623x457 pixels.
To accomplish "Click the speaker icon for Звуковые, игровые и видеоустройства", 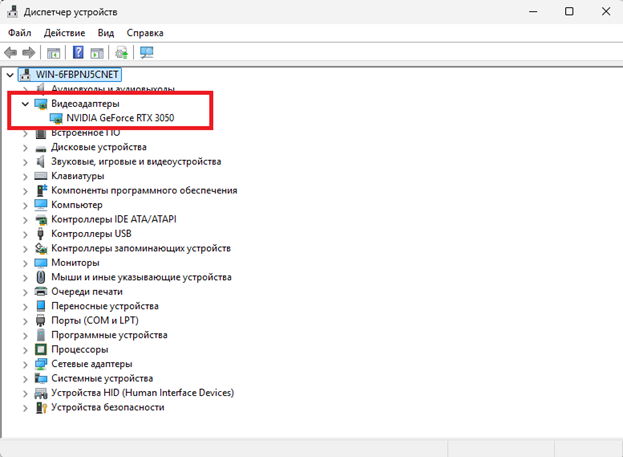I will coord(41,162).
